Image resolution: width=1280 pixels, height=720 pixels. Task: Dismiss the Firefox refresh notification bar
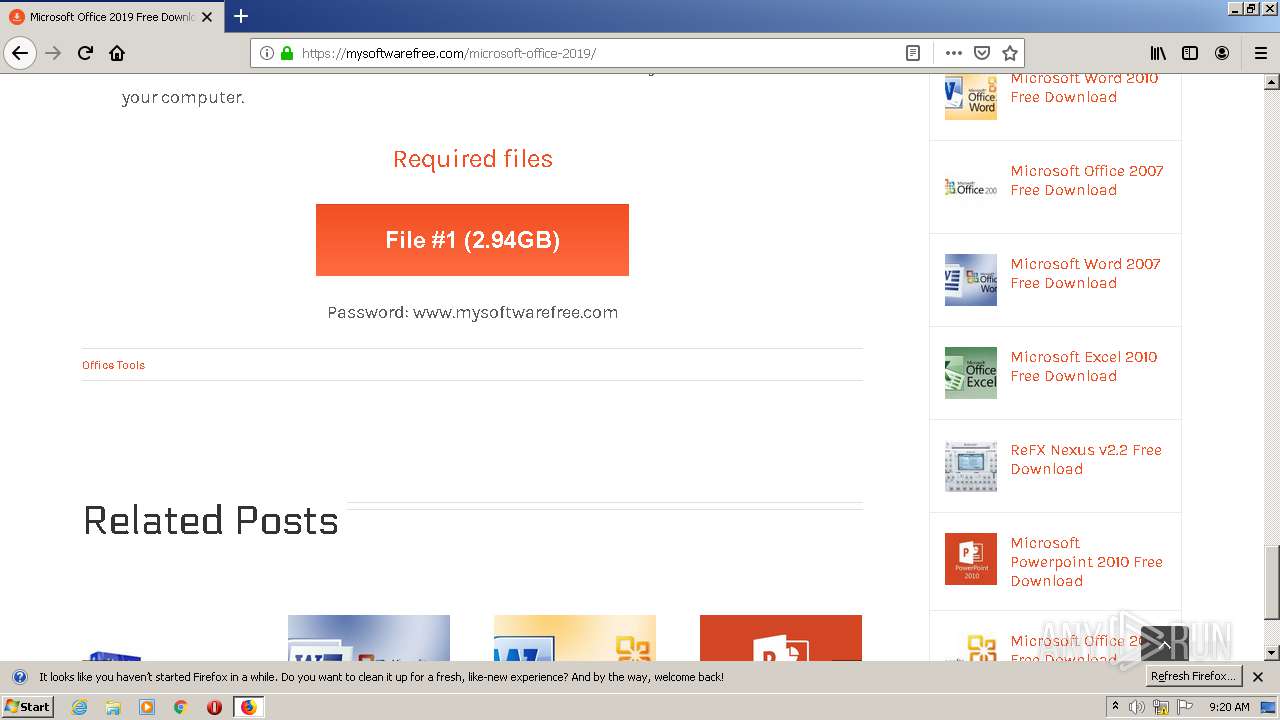(1258, 677)
